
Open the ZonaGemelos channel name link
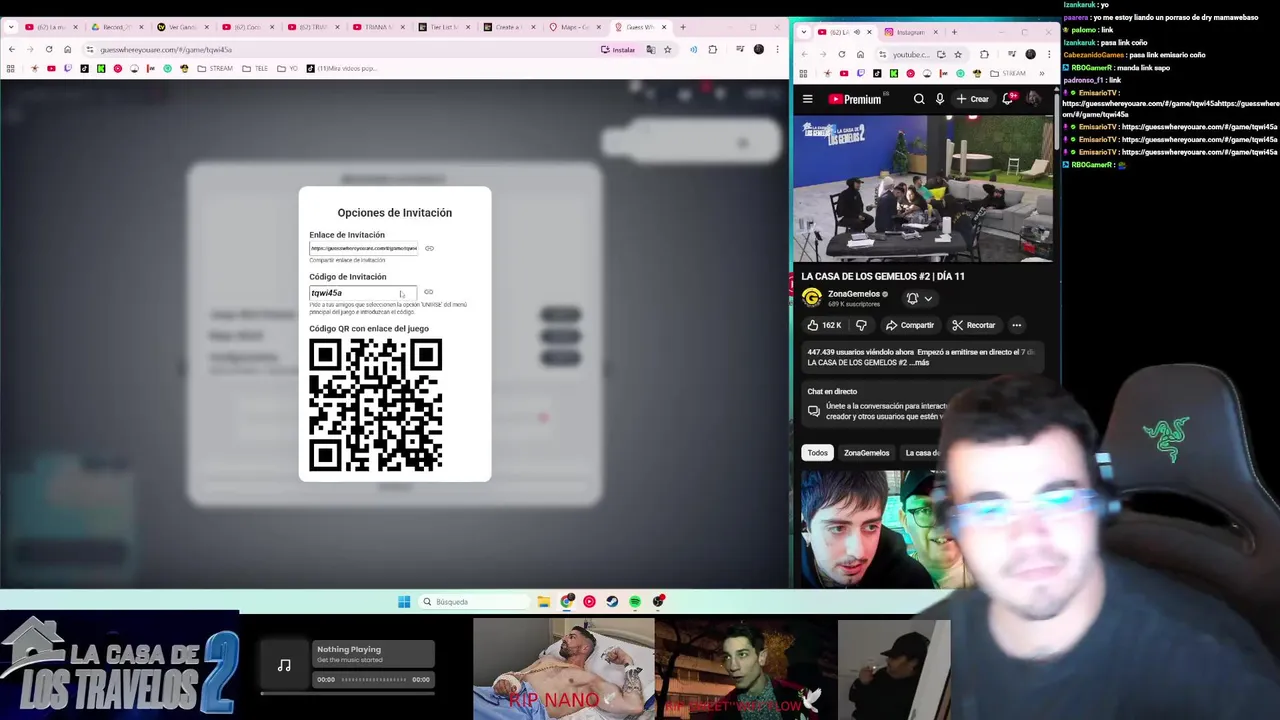click(x=854, y=294)
